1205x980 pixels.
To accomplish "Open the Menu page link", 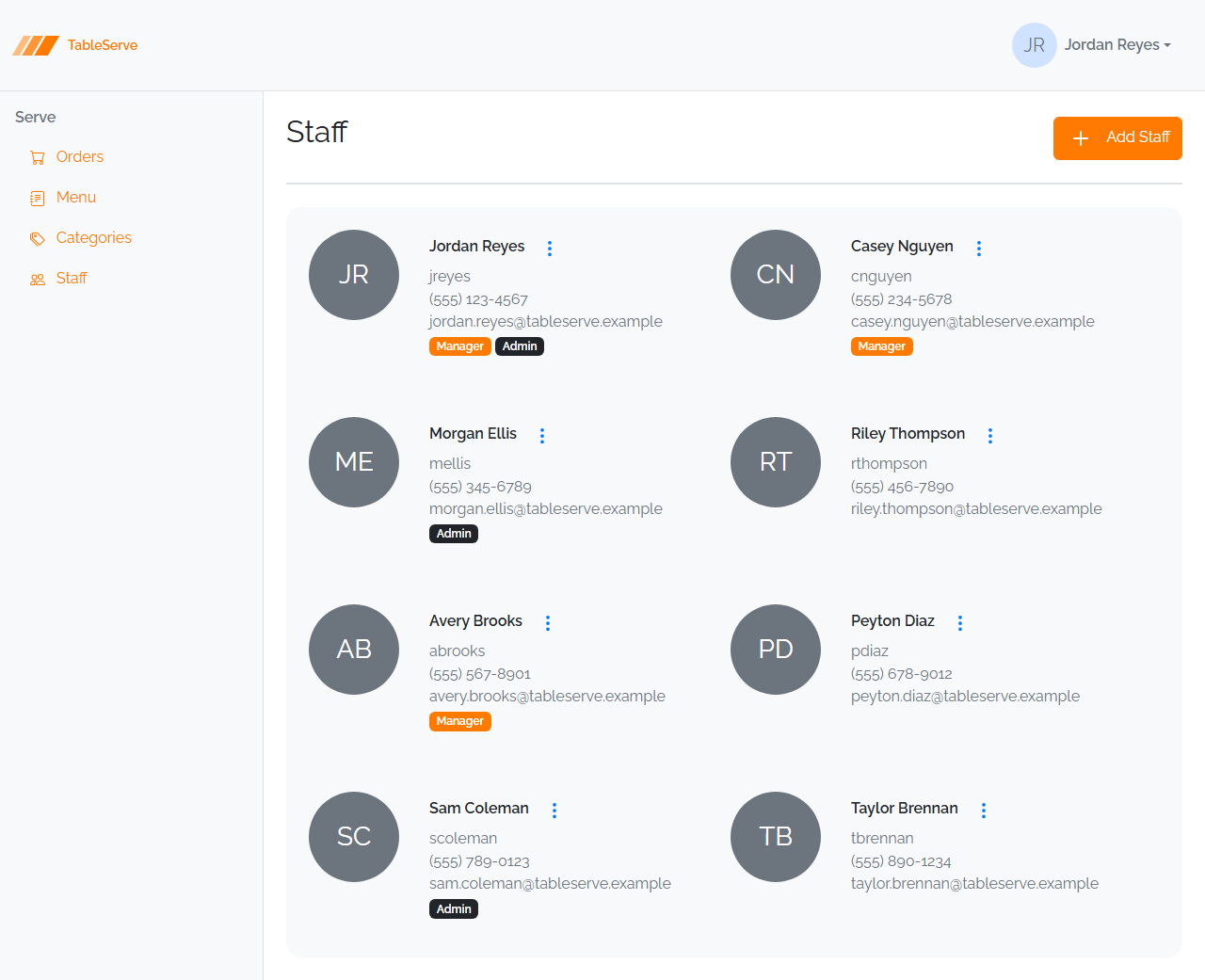I will (76, 198).
